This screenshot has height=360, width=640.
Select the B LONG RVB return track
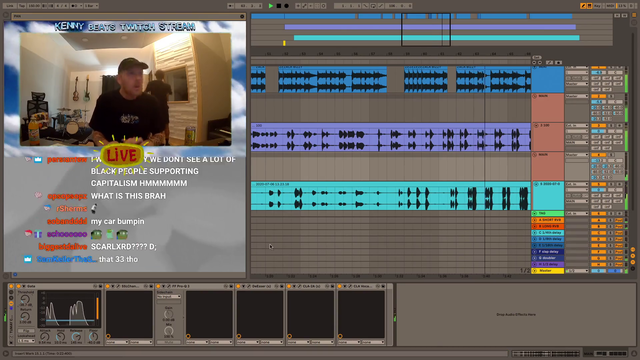pyautogui.click(x=548, y=226)
